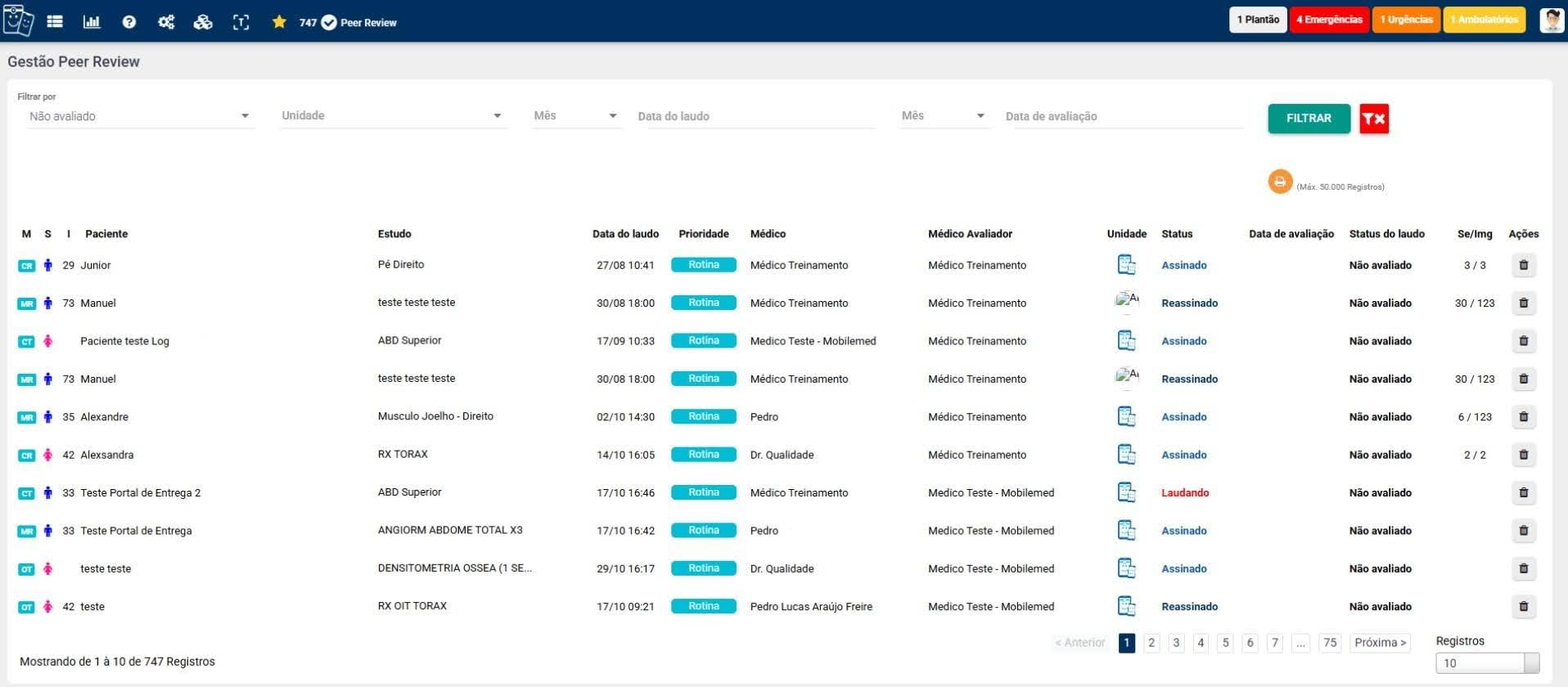Sort by the Estudo column header
1568x687 pixels.
[x=394, y=234]
